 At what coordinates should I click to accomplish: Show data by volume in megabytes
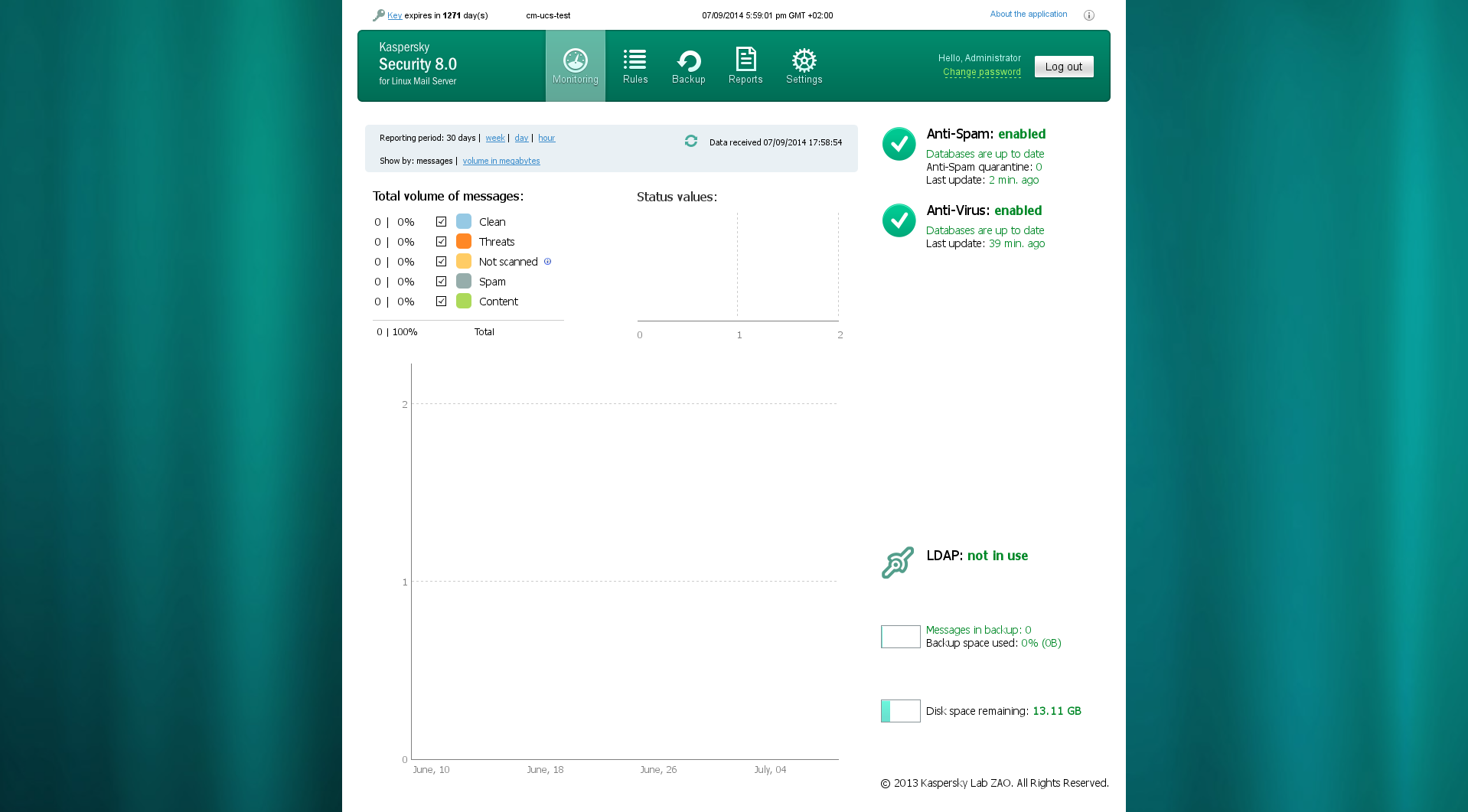(501, 161)
